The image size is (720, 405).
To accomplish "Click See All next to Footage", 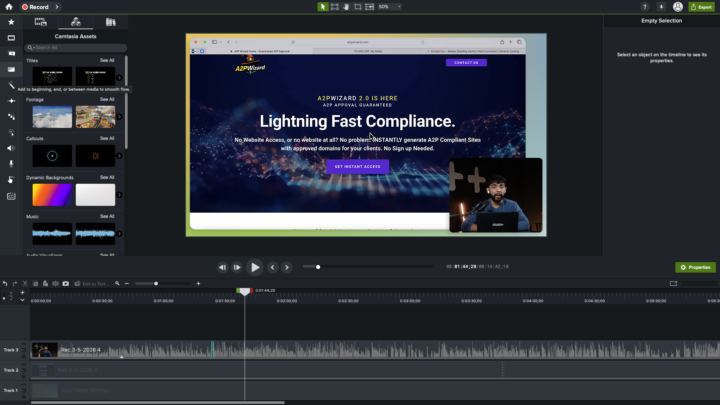I will (107, 99).
